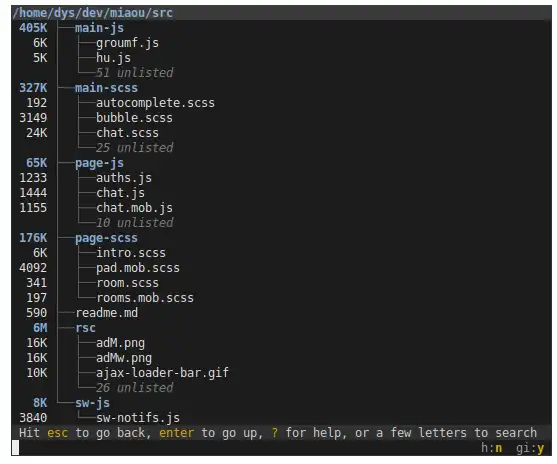The height and width of the screenshot is (464, 557).
Task: Click the 341 size of room.scss
Action: [37, 283]
